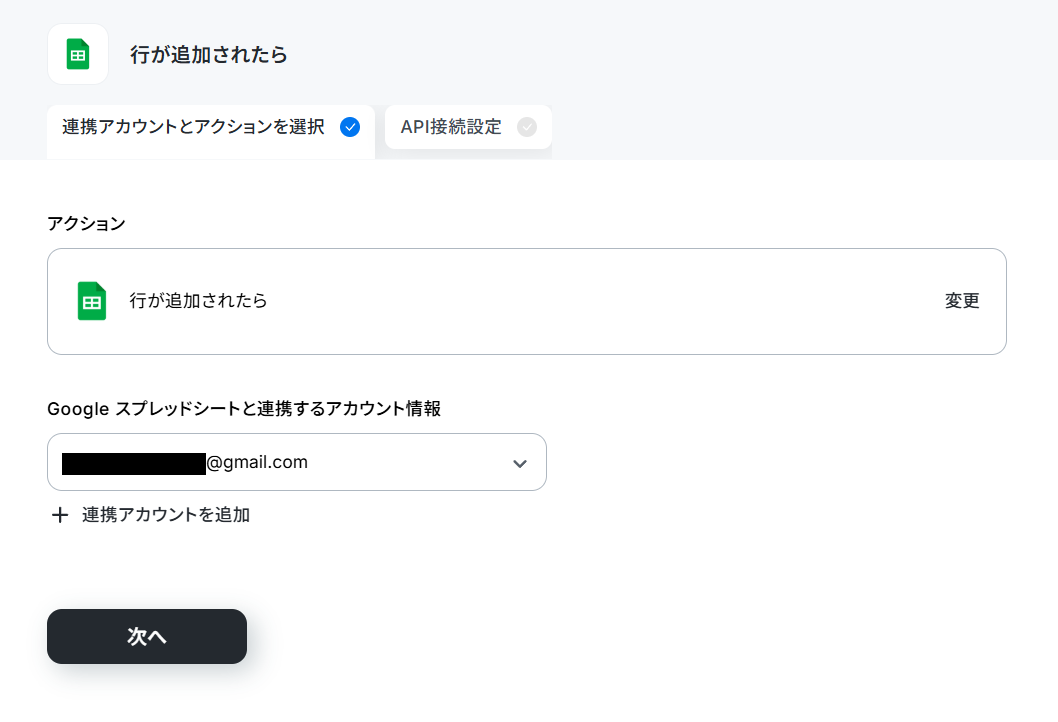Click the 変更 link to change the action

tap(962, 301)
